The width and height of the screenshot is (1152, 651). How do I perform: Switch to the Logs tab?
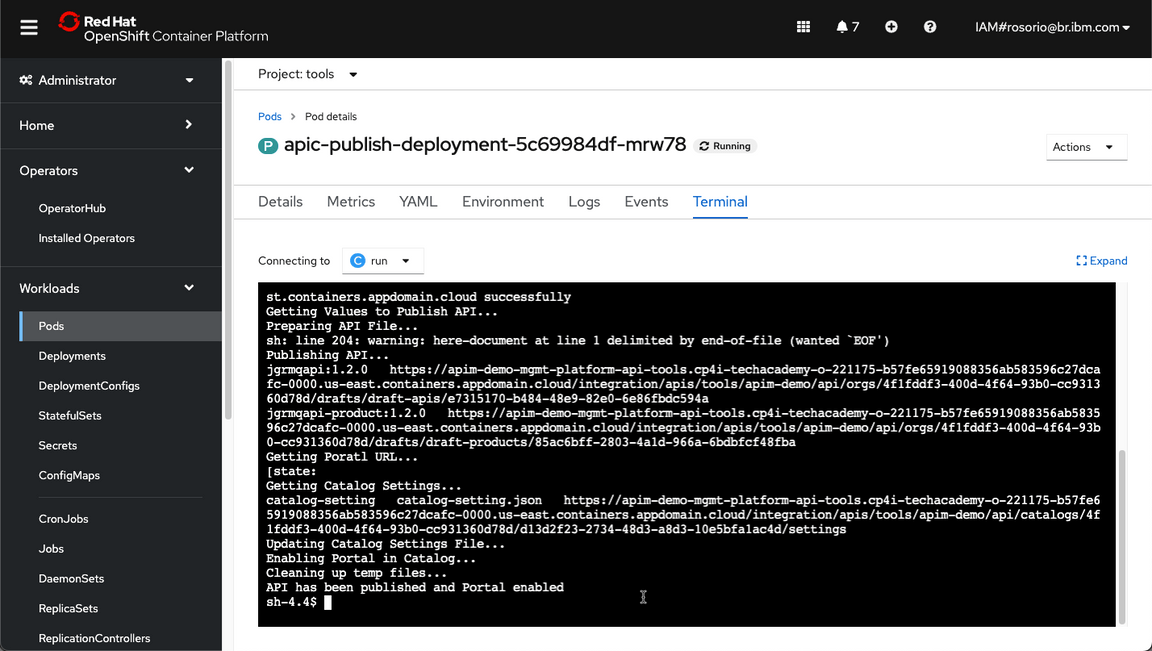[584, 202]
